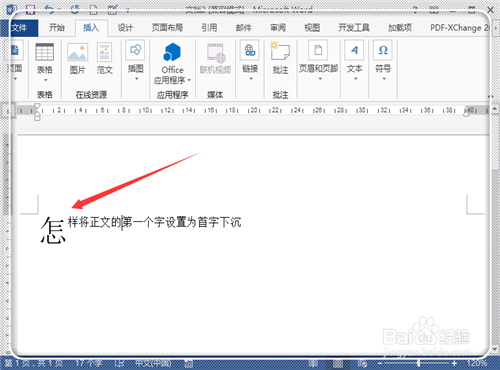This screenshot has width=500, height=370.
Task: Click the Redo icon in quick access toolbar
Action: 75,9
